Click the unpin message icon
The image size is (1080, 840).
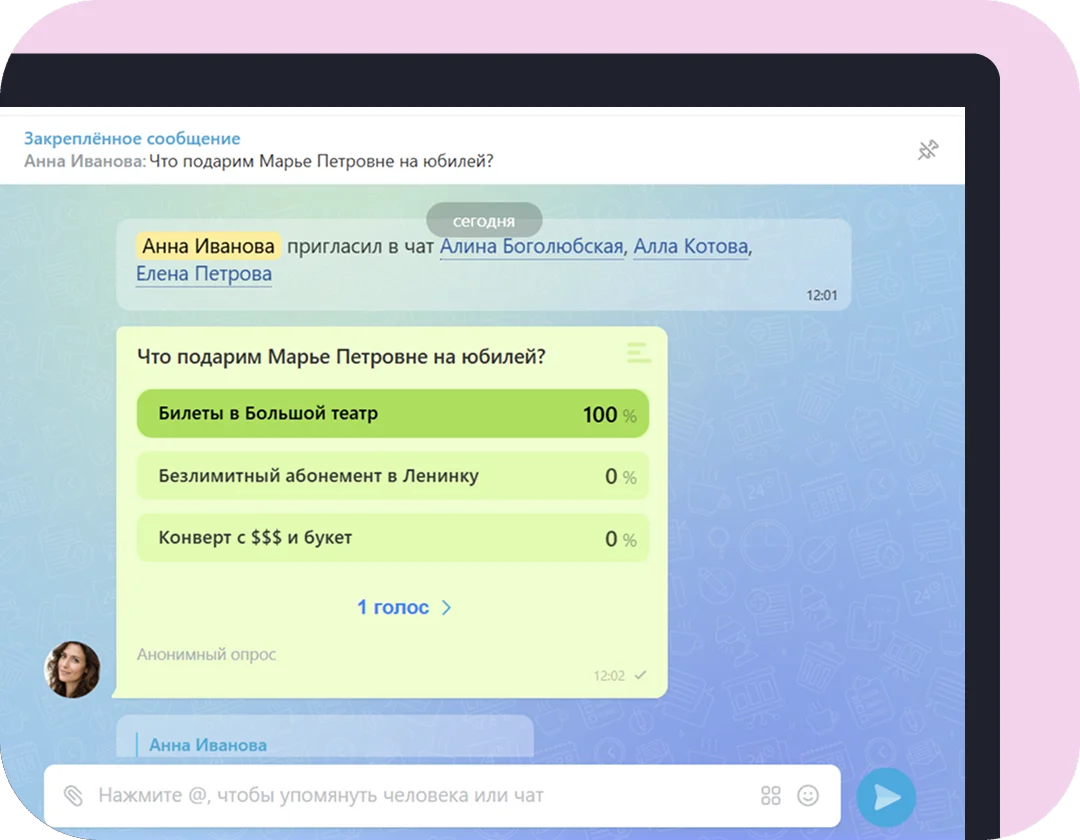click(x=928, y=151)
